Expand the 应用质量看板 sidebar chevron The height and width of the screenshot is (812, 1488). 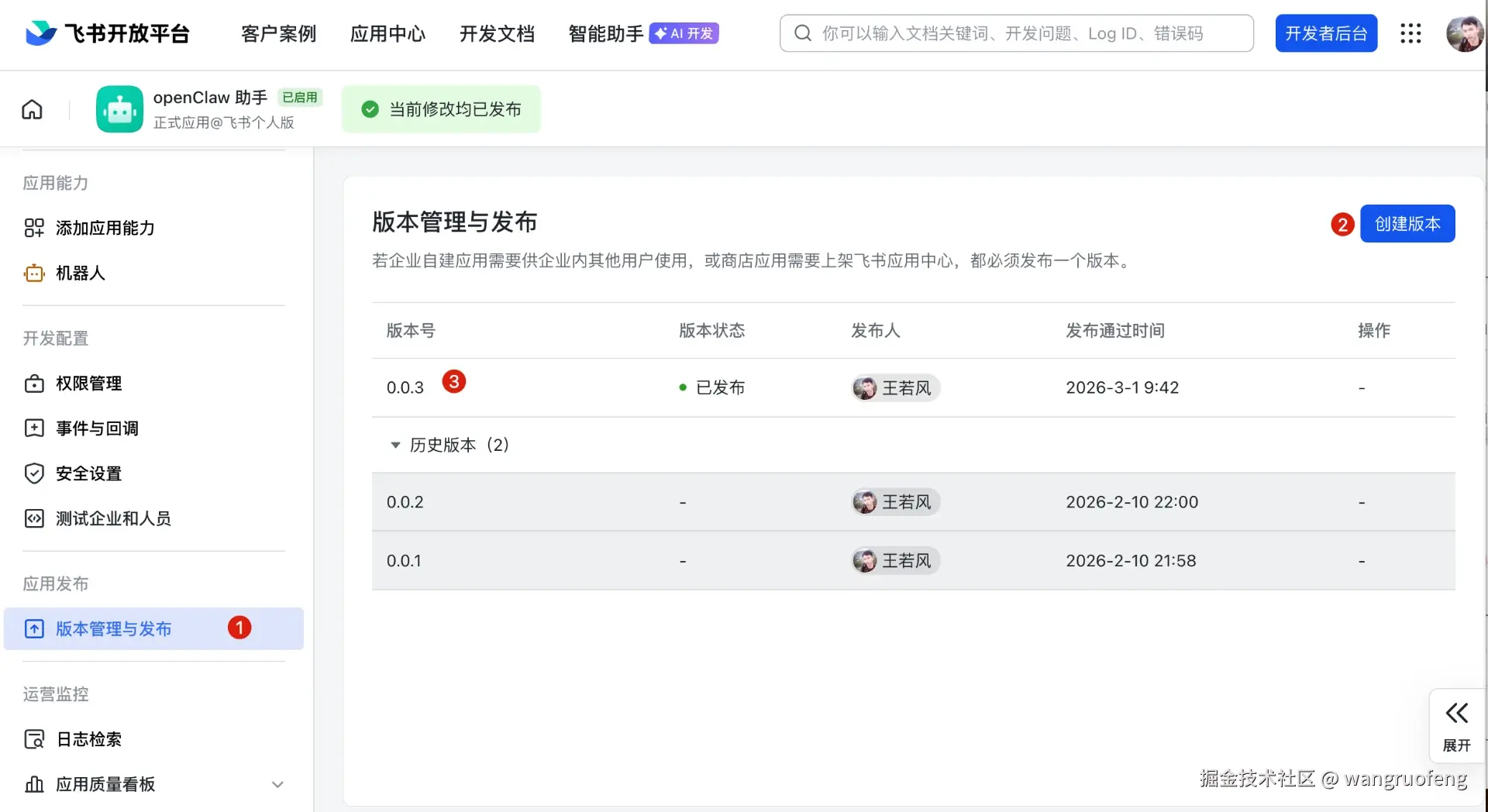(x=277, y=784)
